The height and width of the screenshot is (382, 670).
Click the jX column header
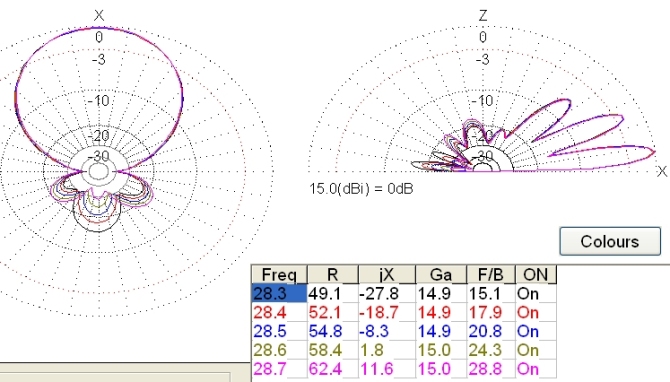[x=387, y=274]
